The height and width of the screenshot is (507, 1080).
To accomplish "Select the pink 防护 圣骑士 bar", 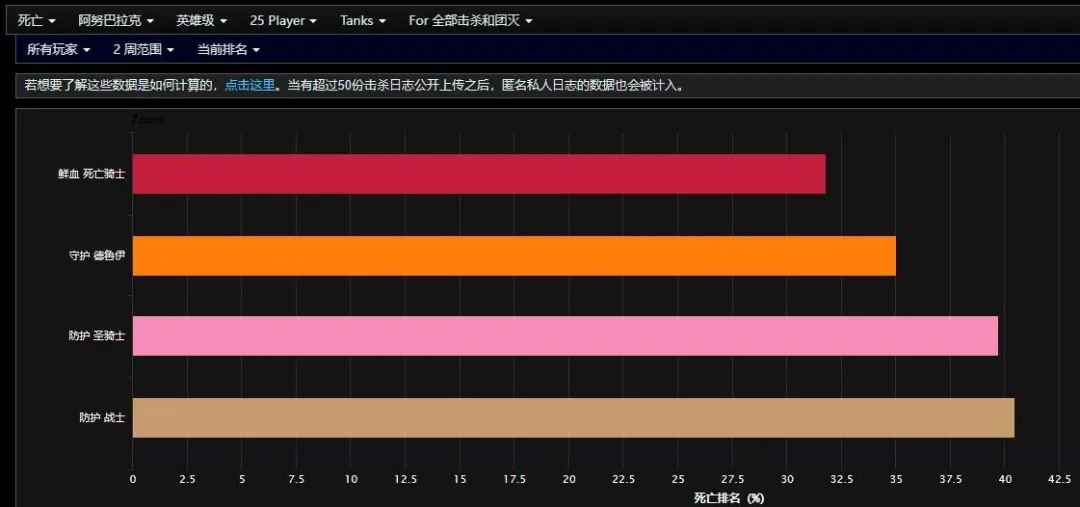I will (x=565, y=336).
